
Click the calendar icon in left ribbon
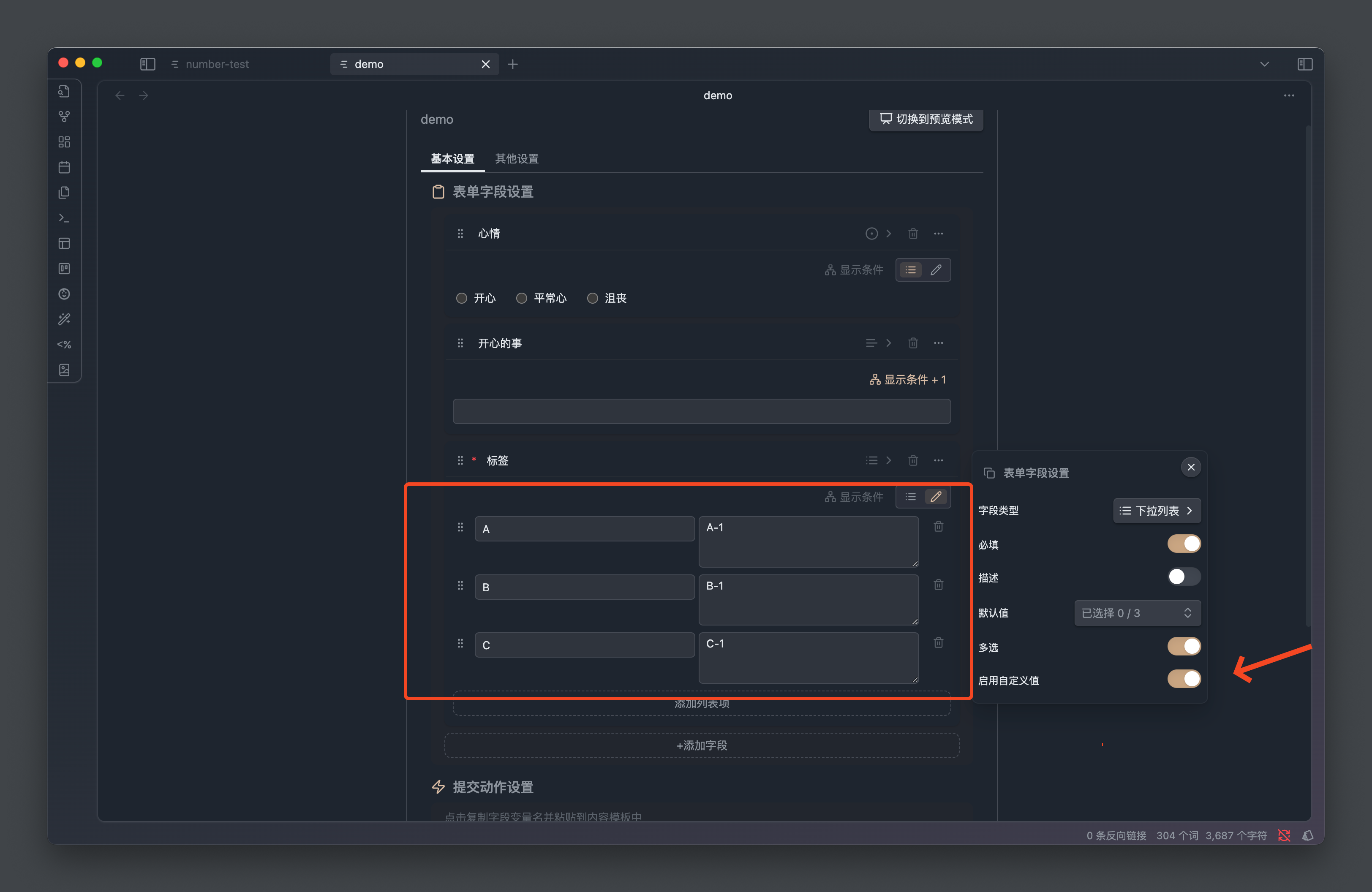tap(64, 167)
